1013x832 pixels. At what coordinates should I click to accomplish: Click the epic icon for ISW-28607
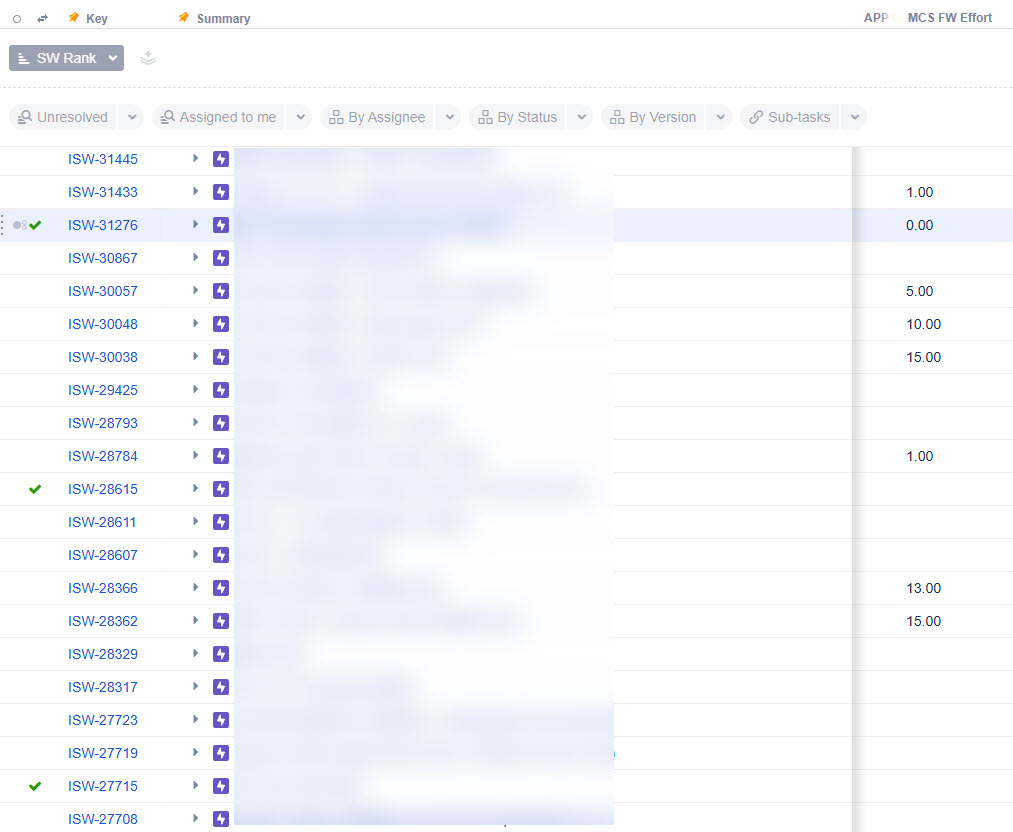[x=221, y=555]
